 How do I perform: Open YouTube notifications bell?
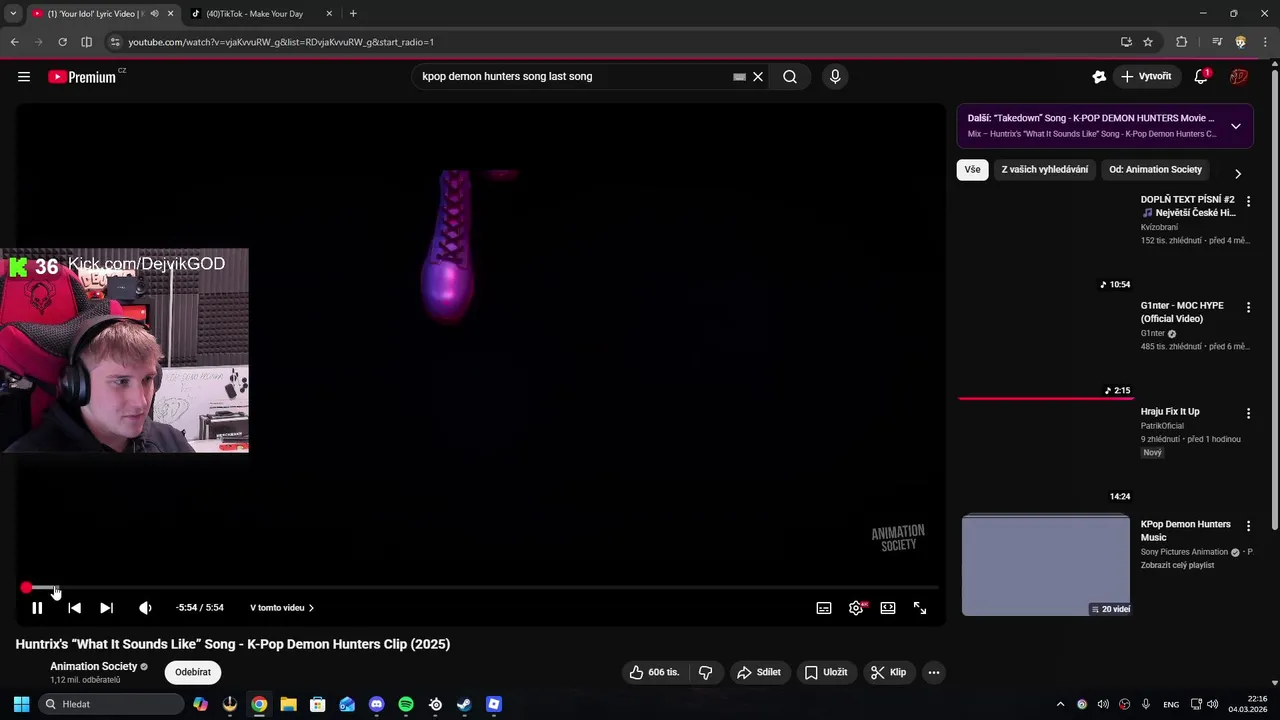pyautogui.click(x=1202, y=77)
